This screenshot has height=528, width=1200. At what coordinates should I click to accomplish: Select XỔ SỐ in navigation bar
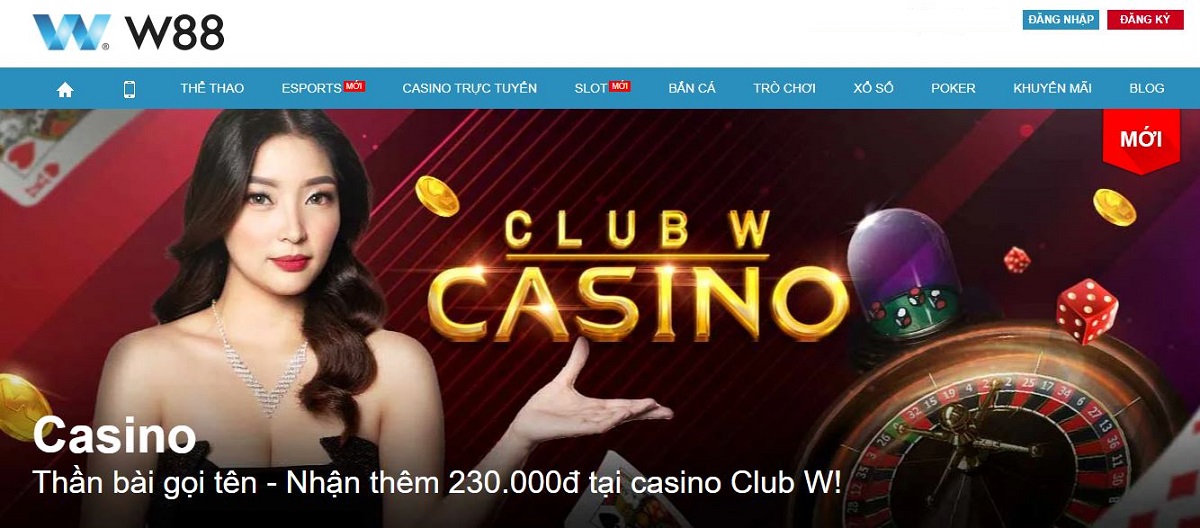[873, 88]
